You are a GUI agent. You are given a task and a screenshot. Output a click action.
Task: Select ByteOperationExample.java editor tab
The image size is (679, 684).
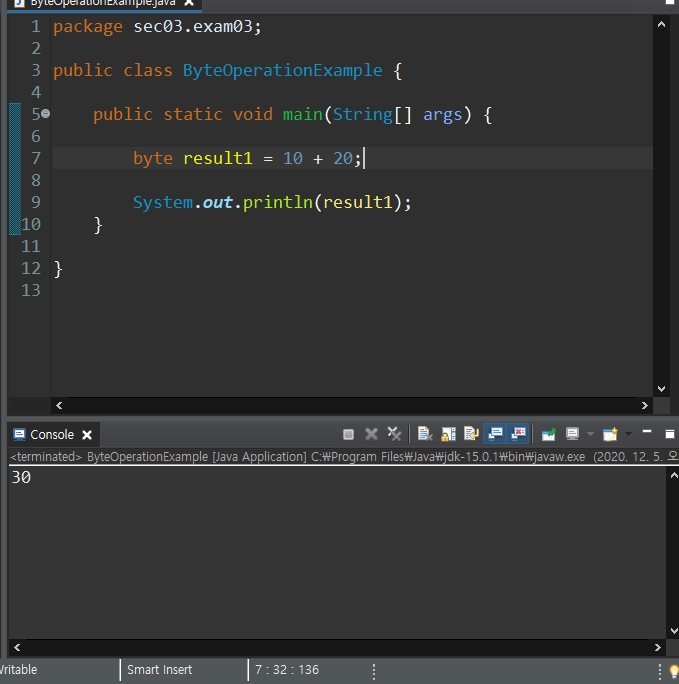(x=103, y=3)
